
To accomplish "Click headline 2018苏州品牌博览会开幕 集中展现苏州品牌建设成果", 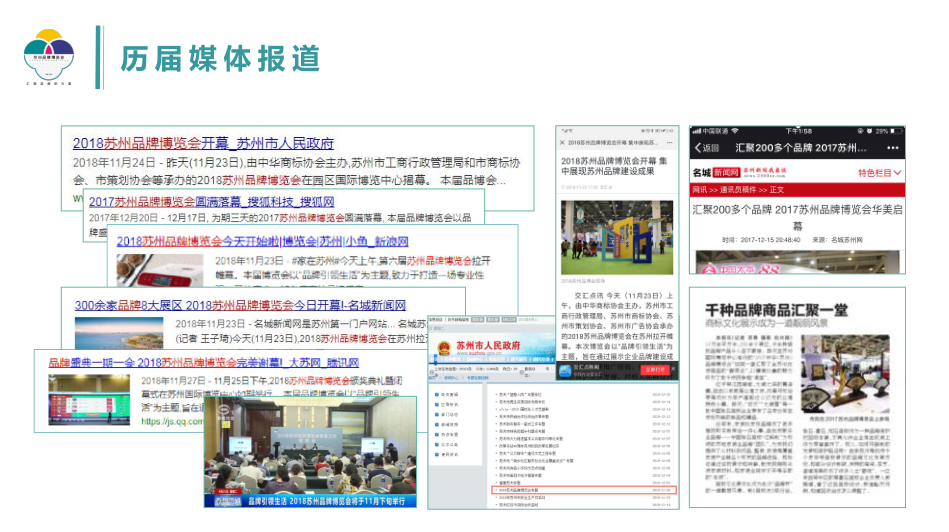I will point(614,166).
